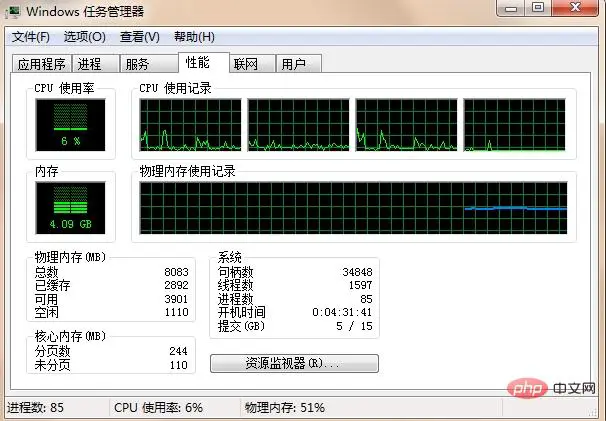Click the 物理内存使用记录 graph
This screenshot has height=421, width=606.
coord(353,208)
